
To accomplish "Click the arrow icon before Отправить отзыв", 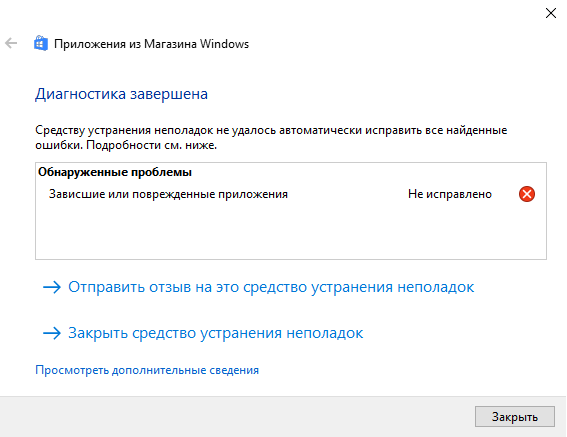I will pos(52,287).
